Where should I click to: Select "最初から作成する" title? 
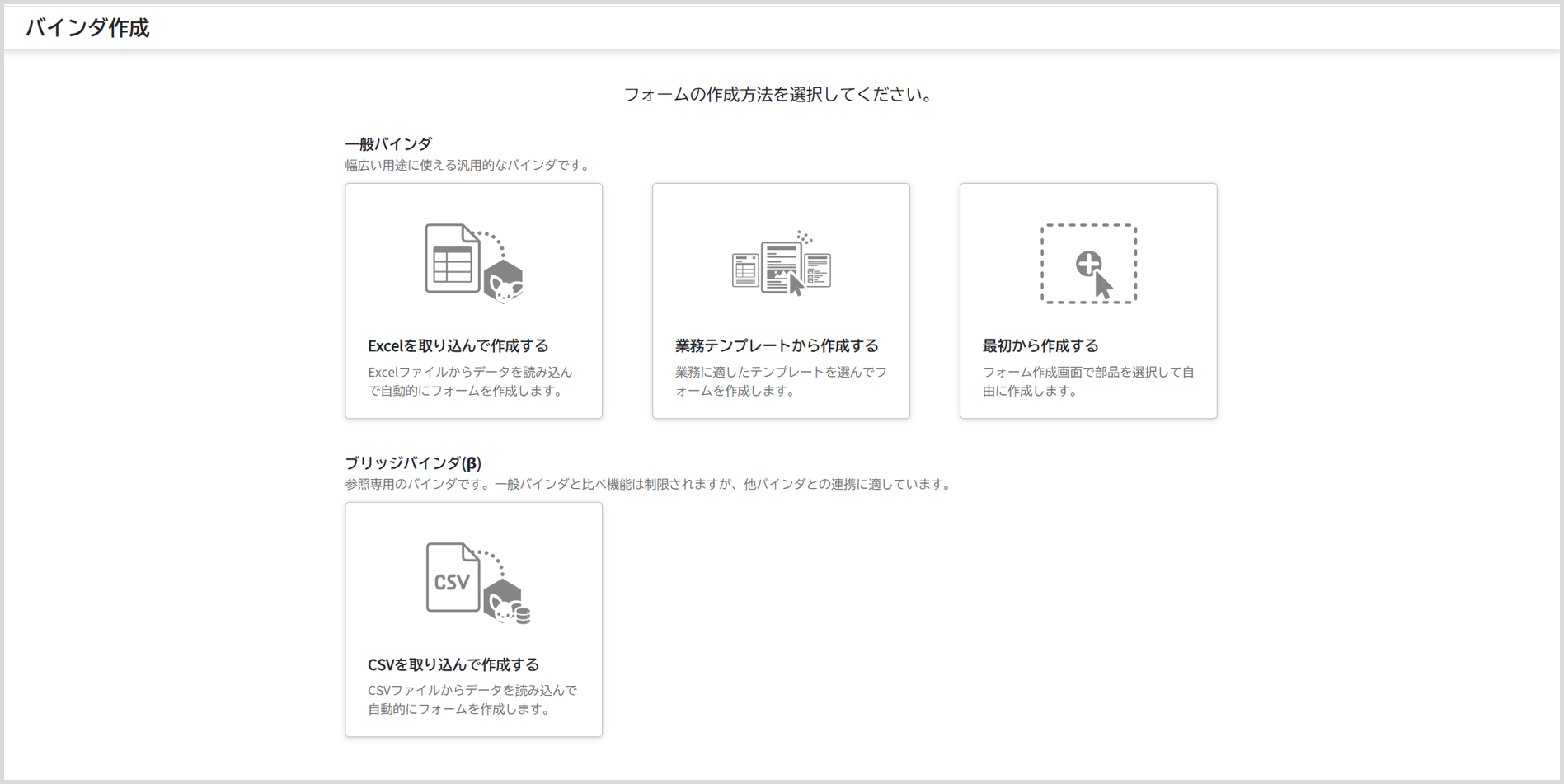tap(1040, 345)
